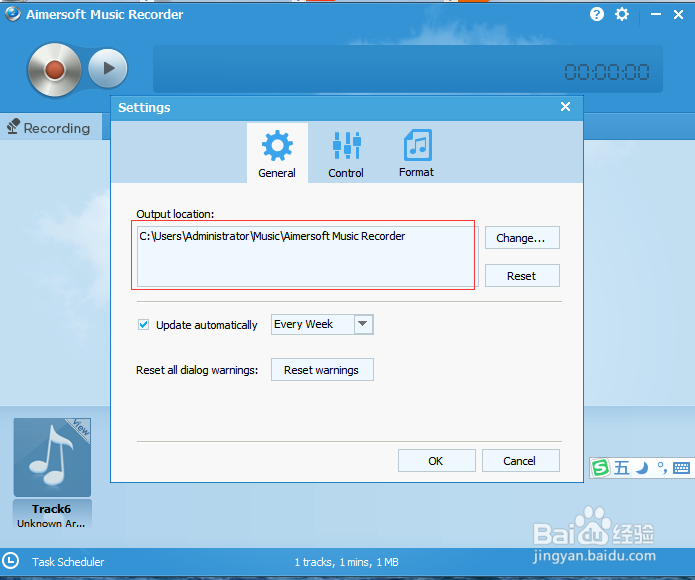
Task: Start recording with the red record button
Action: (x=55, y=70)
